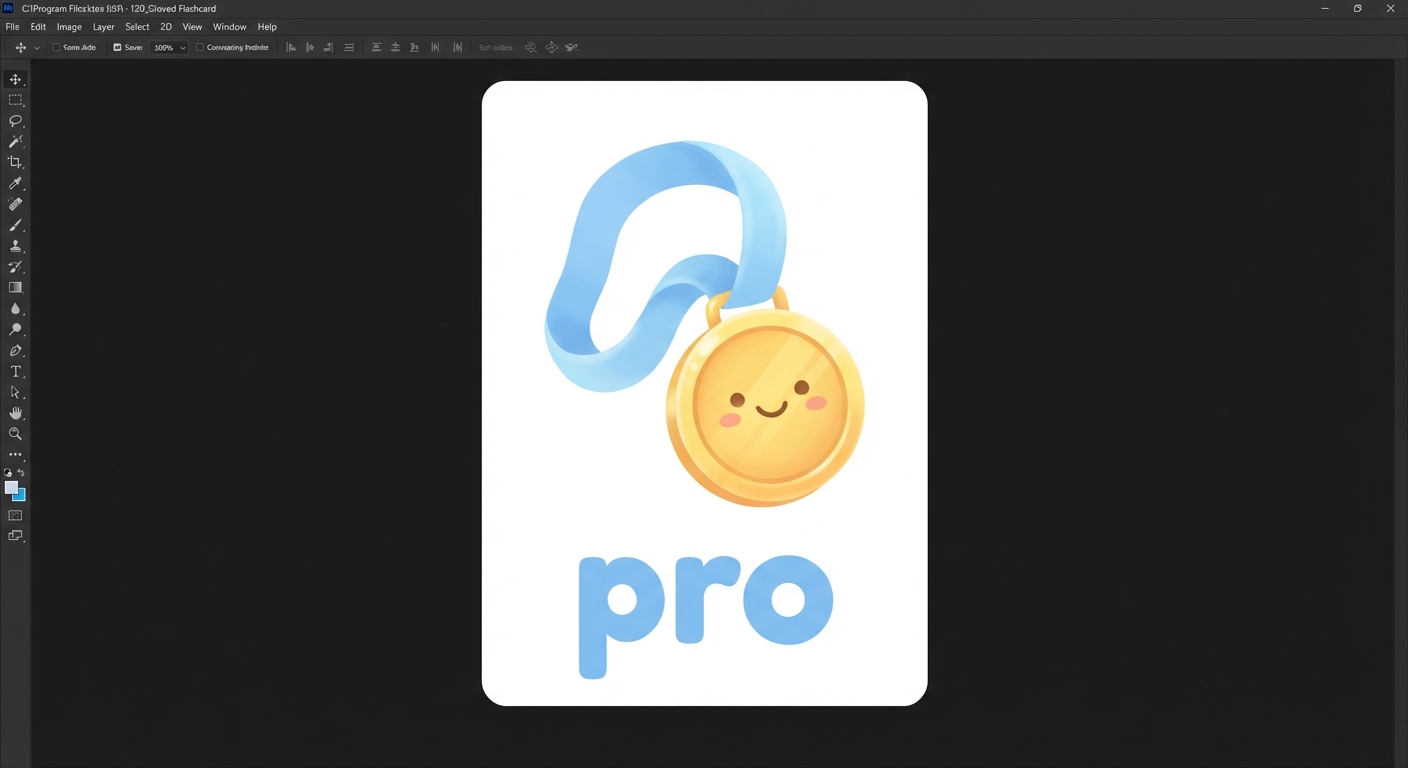Select the Brush tool

pos(15,225)
